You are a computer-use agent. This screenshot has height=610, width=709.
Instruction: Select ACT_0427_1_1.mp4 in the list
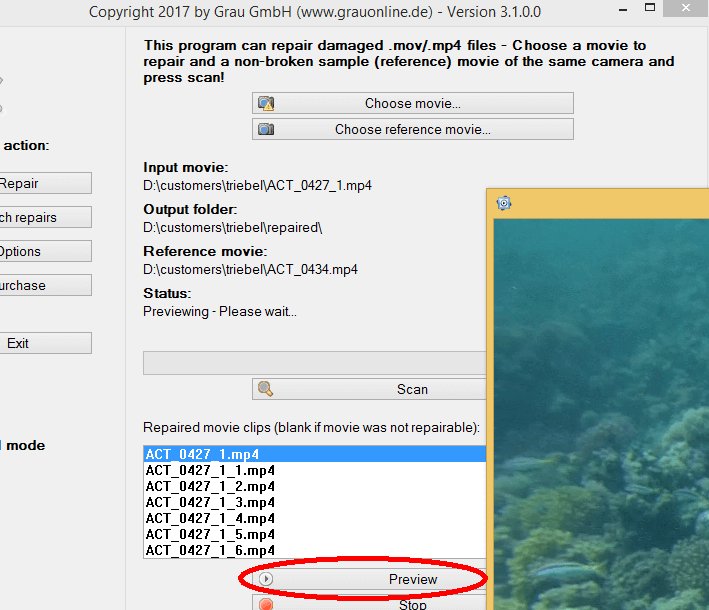tap(315, 470)
